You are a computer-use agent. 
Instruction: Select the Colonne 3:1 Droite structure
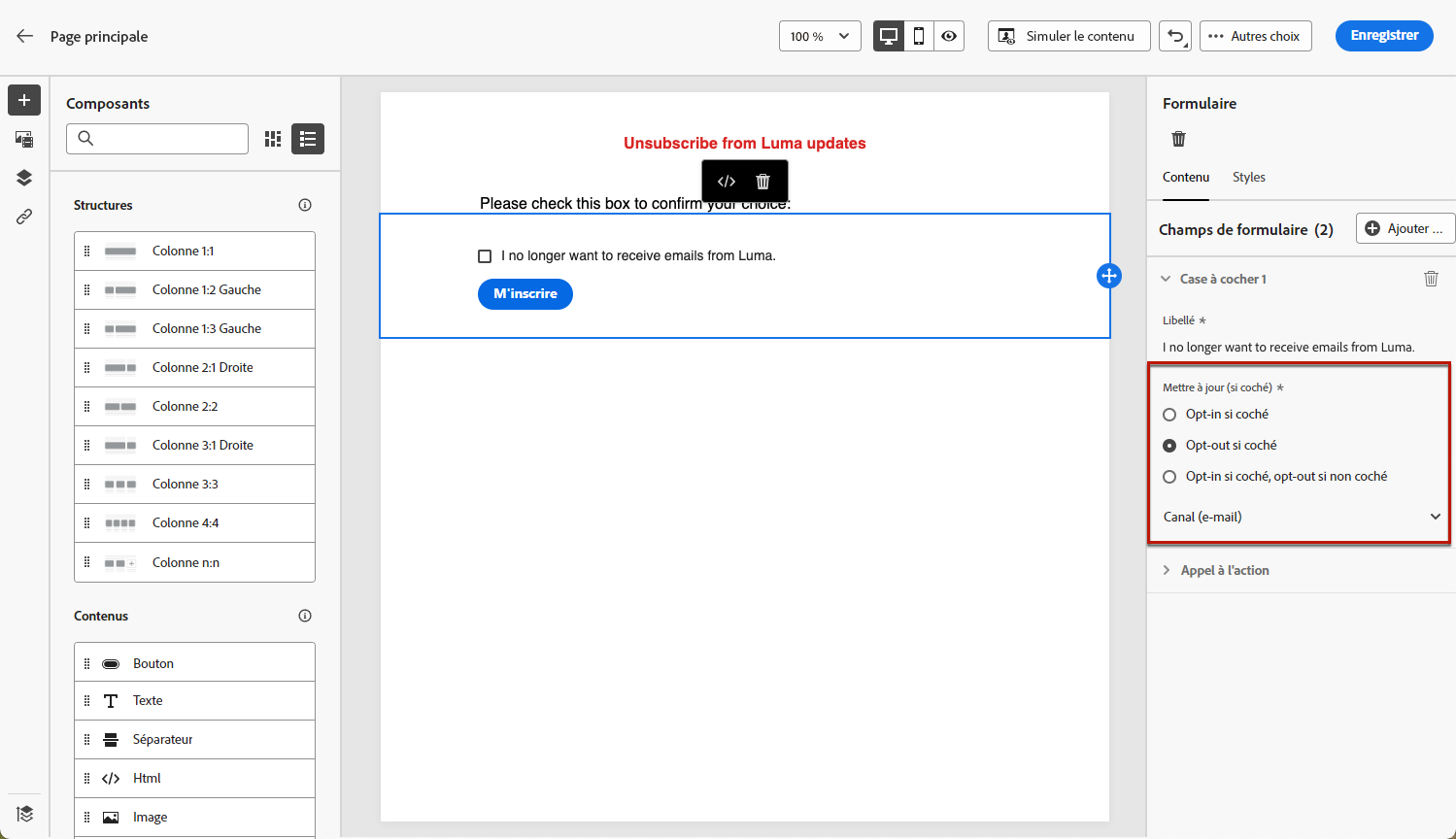194,446
